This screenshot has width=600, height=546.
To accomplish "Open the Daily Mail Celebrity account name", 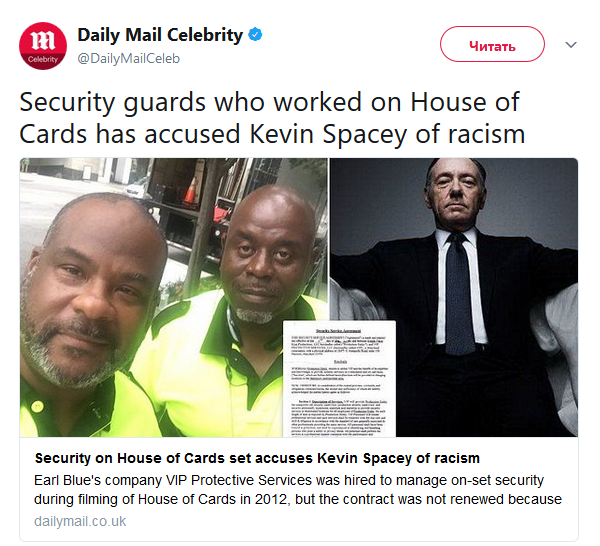I will coord(160,35).
